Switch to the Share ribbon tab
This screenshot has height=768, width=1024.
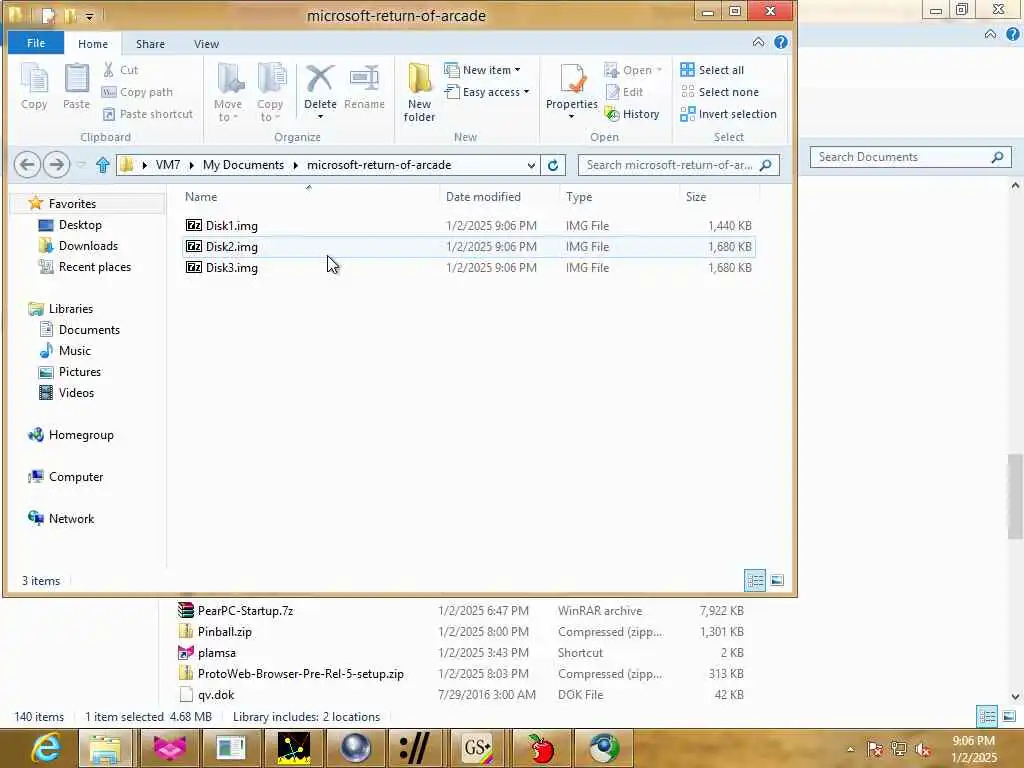coord(150,44)
